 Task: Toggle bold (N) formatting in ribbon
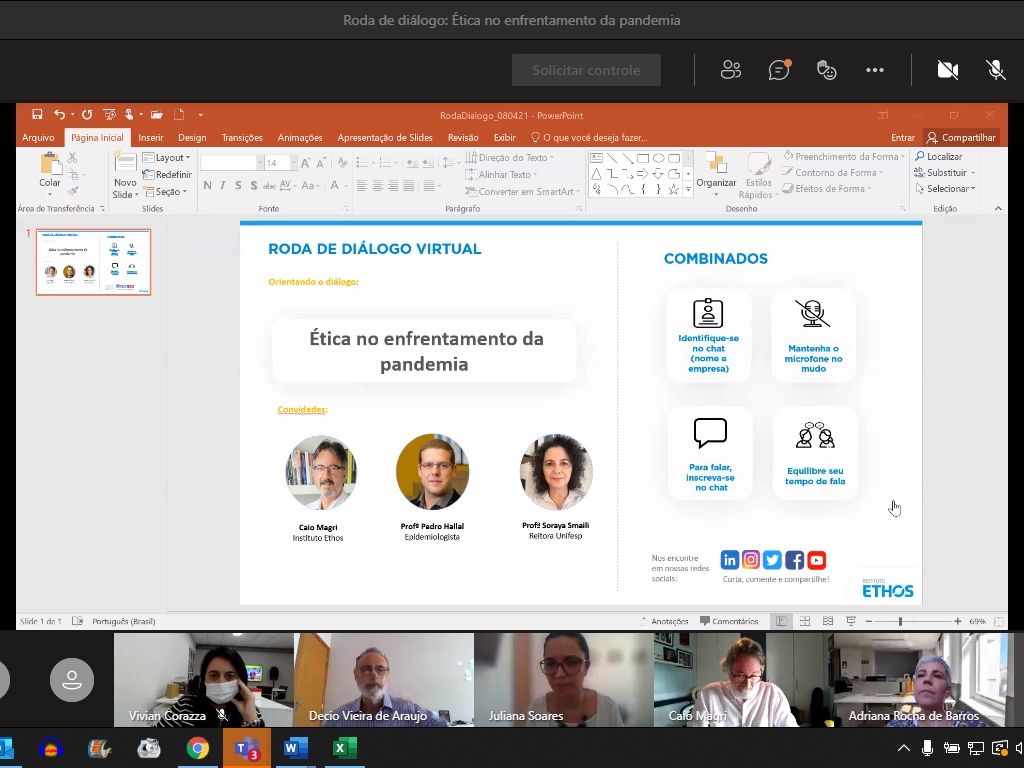click(207, 186)
